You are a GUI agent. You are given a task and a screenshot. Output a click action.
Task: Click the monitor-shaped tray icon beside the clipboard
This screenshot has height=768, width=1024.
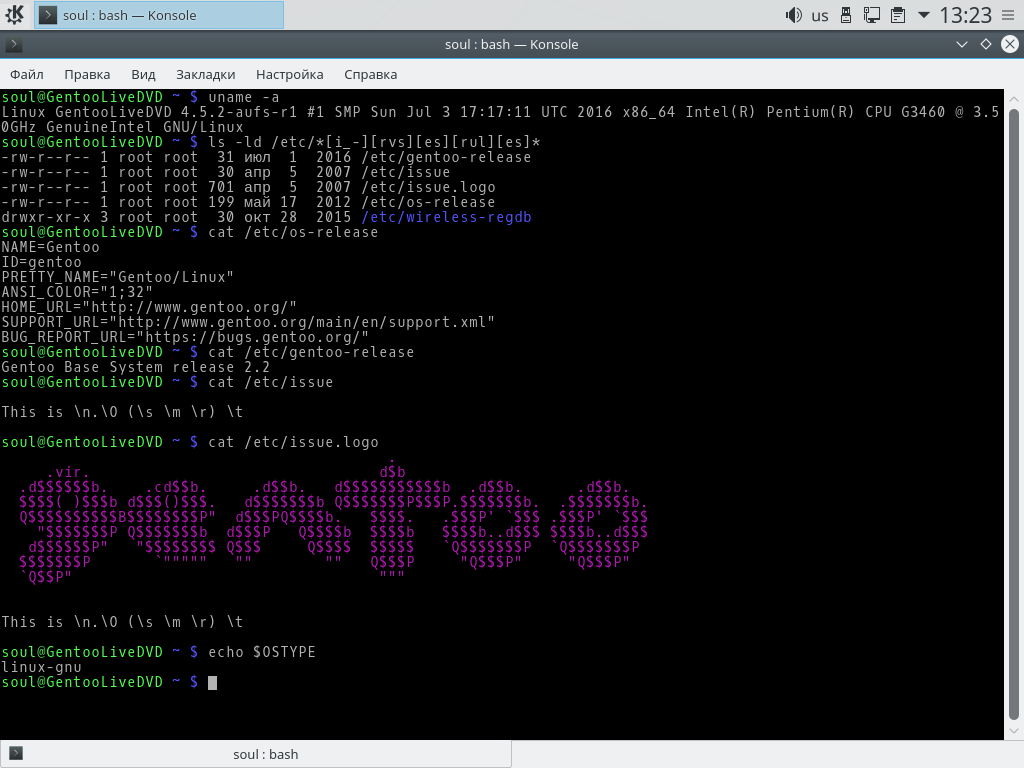[x=872, y=15]
